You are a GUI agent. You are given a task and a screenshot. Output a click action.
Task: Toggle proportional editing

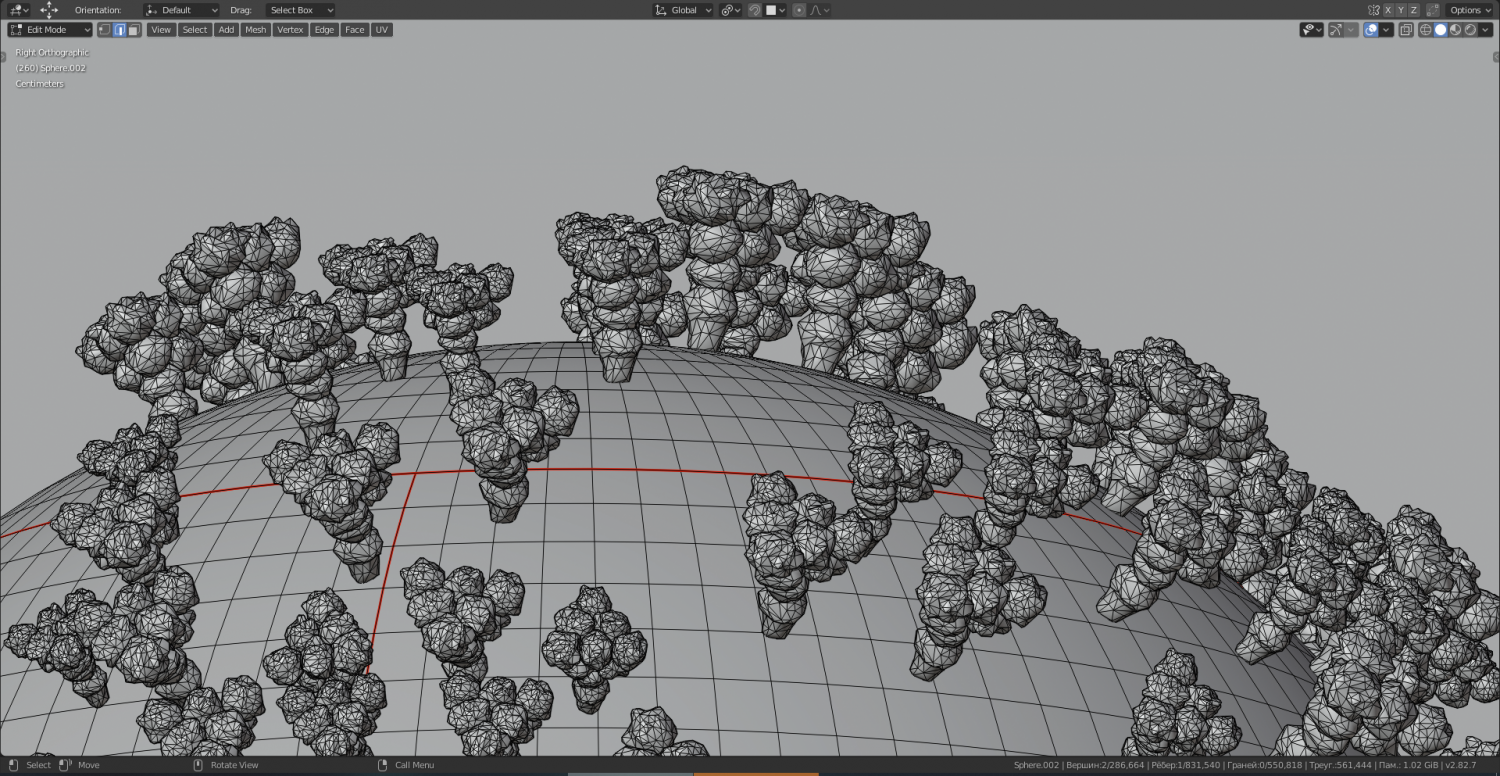(799, 10)
